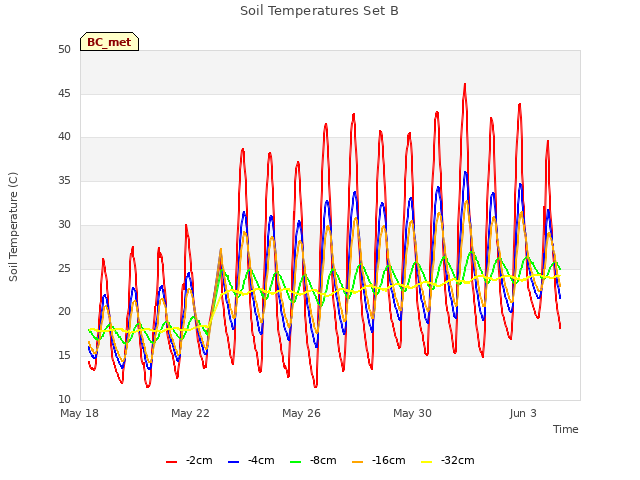Click the 40 y-axis tick label
640x480 pixels.
point(64,137)
